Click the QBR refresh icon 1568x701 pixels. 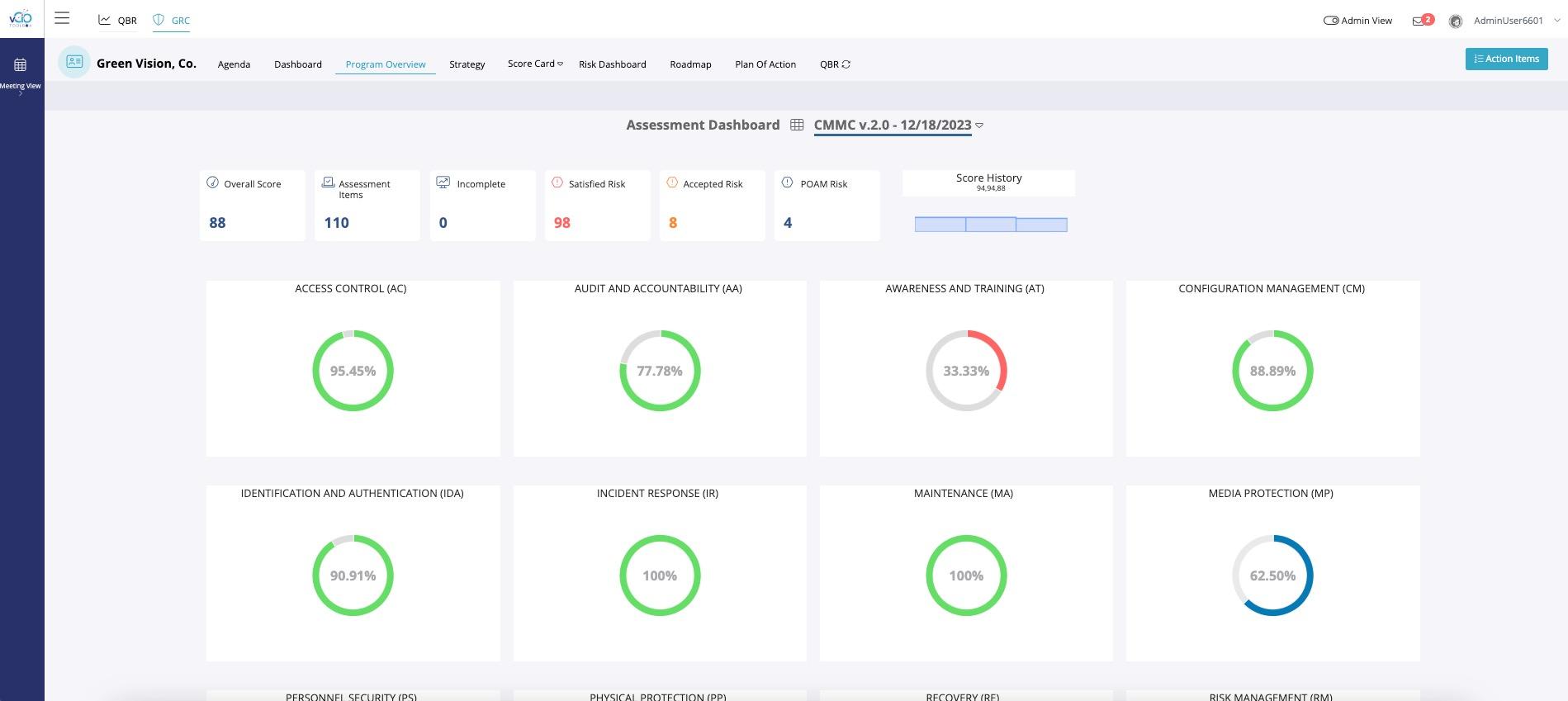tap(846, 64)
